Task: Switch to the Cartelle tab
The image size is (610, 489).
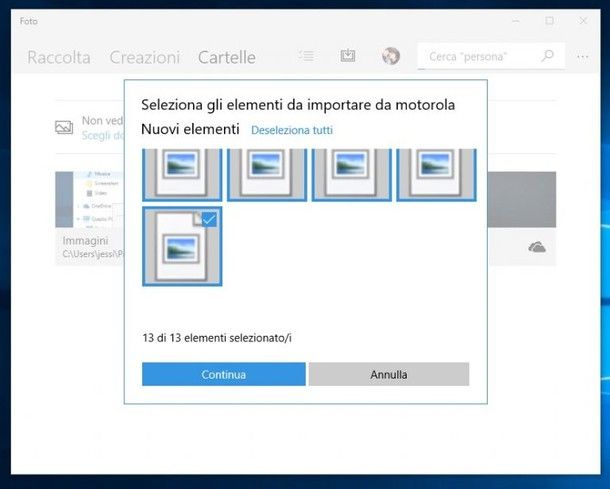Action: pyautogui.click(x=227, y=58)
